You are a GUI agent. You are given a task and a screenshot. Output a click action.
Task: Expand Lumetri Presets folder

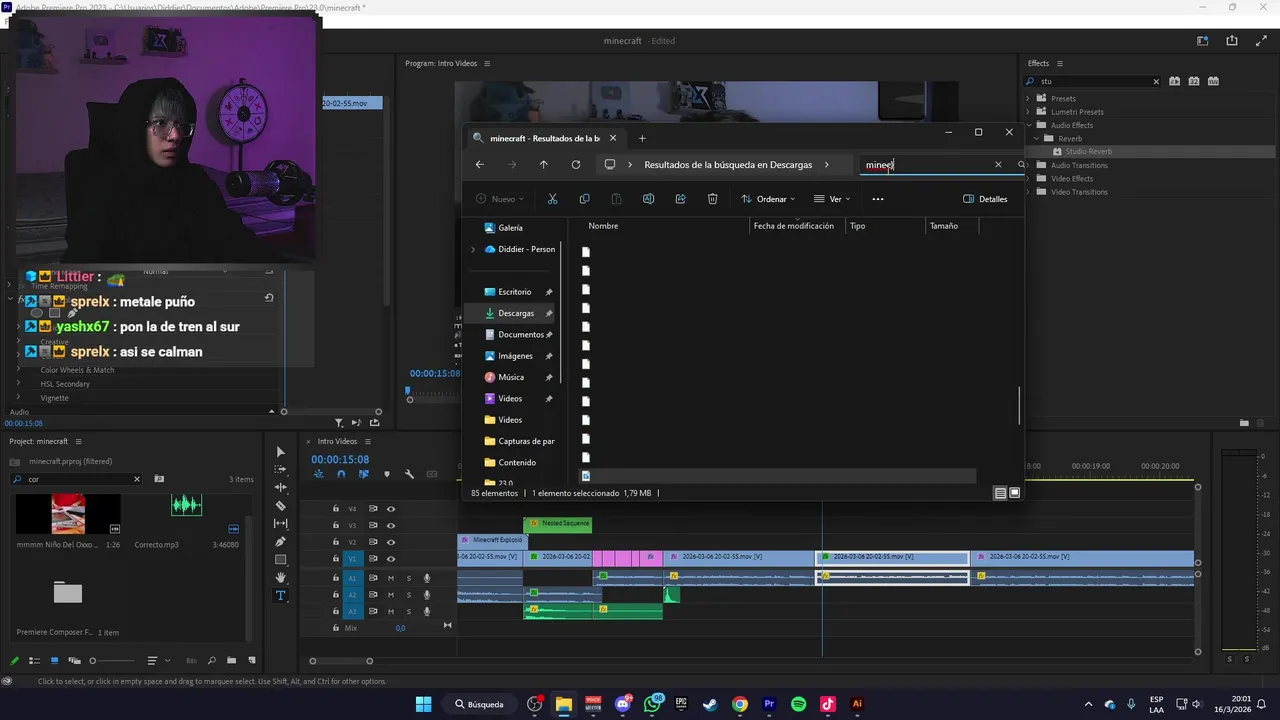[x=1028, y=112]
